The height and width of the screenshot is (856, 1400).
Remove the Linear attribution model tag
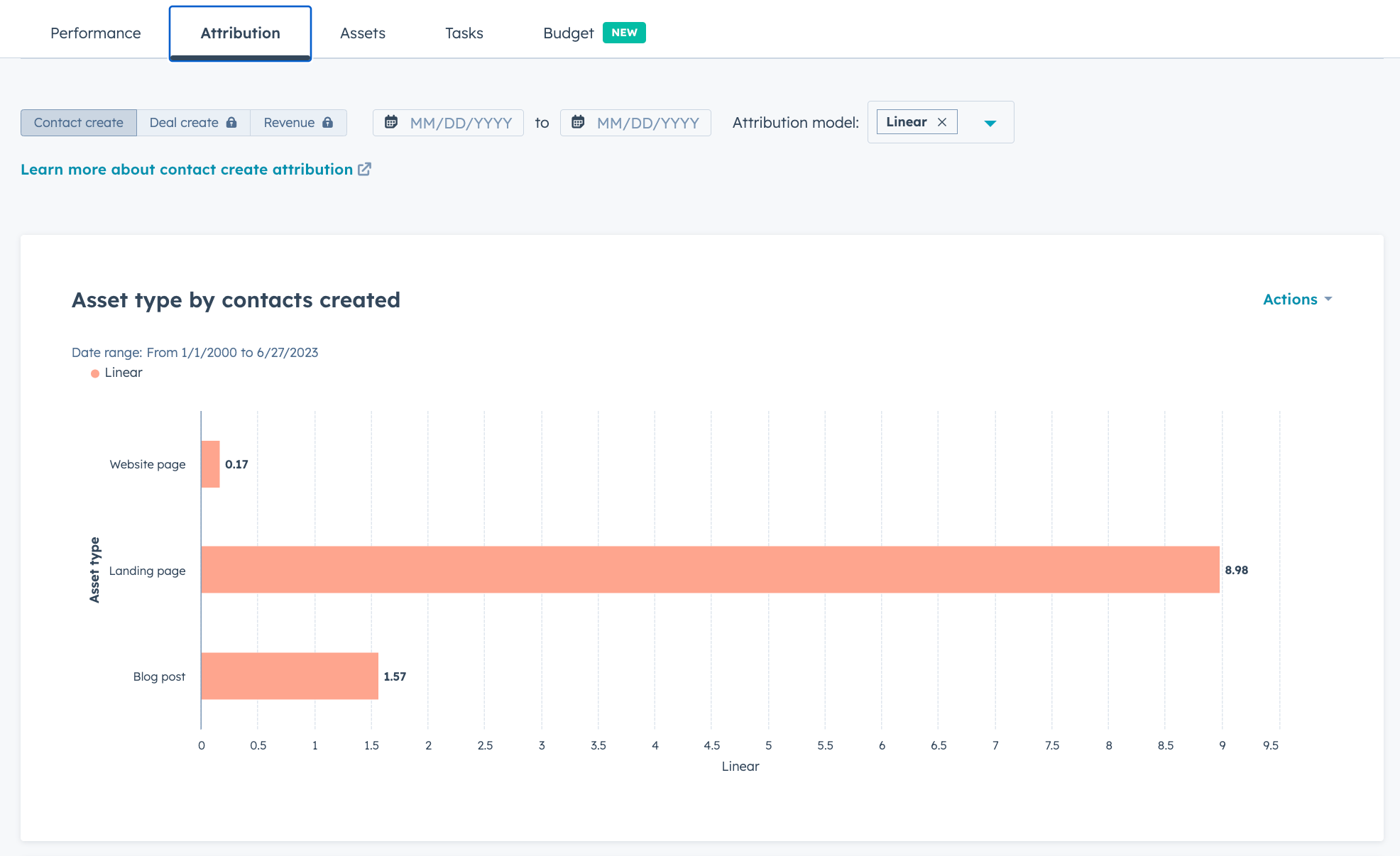942,122
